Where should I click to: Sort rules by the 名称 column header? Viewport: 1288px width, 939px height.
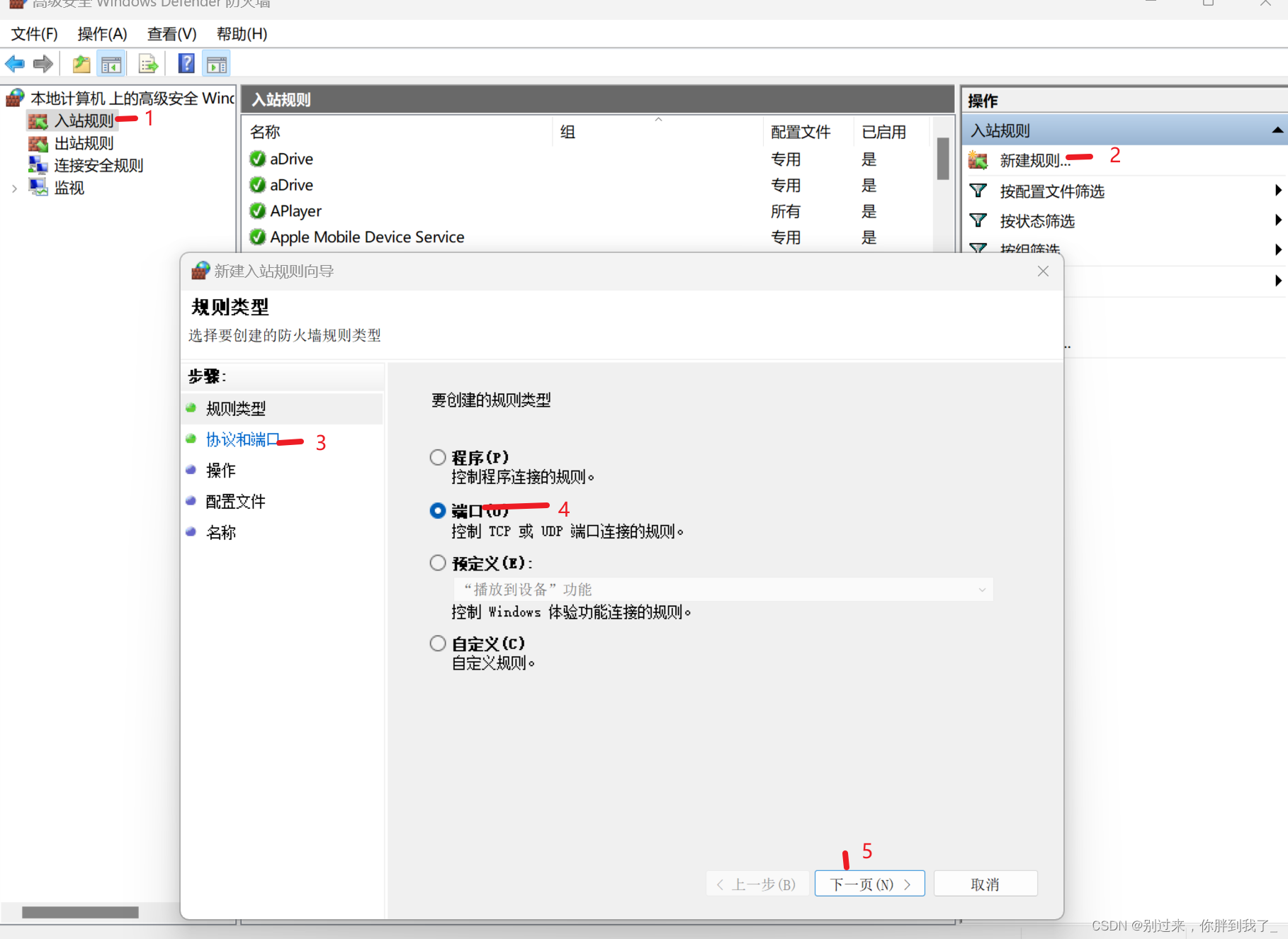(x=398, y=132)
